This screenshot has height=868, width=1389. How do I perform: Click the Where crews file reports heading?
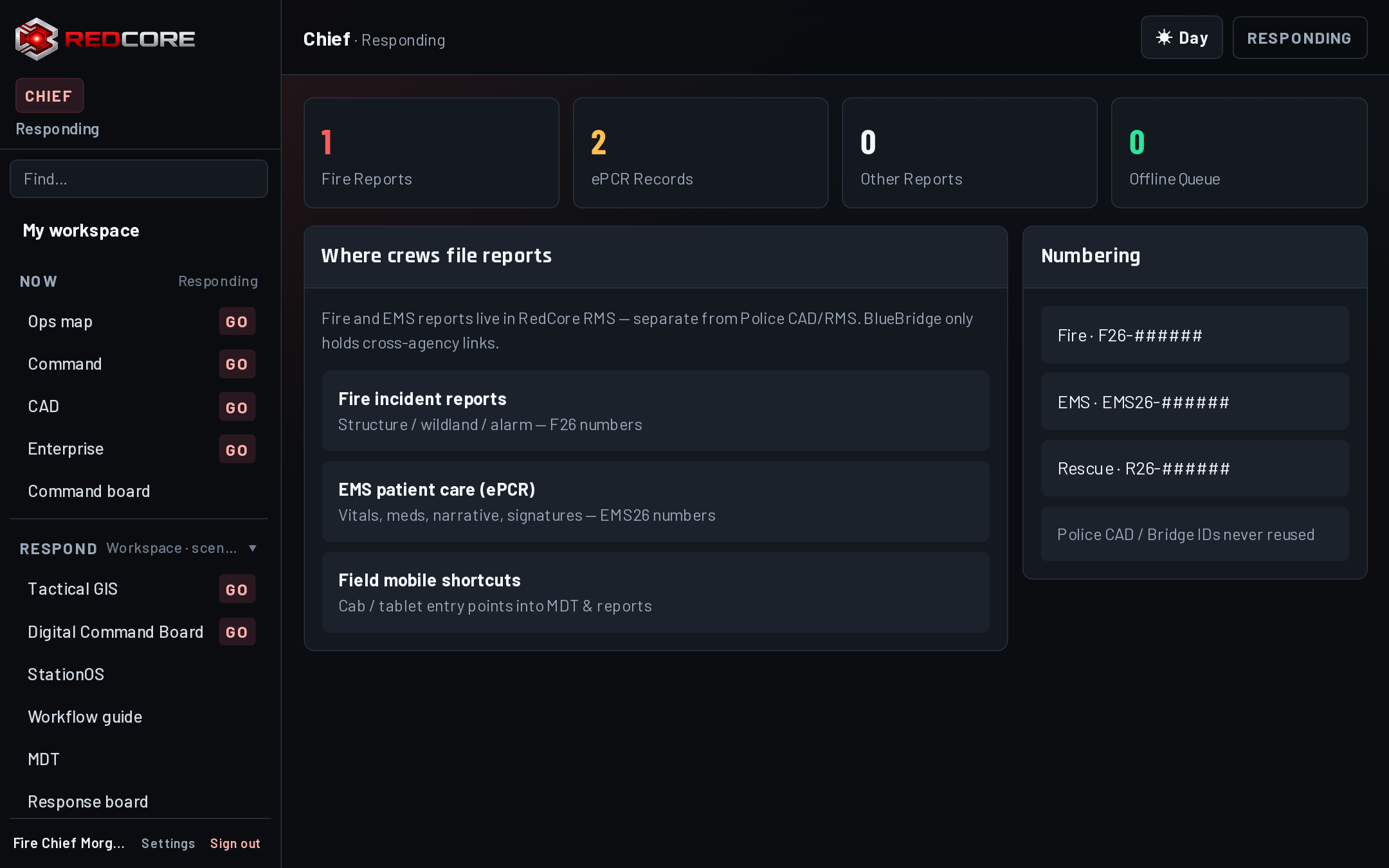(x=437, y=256)
